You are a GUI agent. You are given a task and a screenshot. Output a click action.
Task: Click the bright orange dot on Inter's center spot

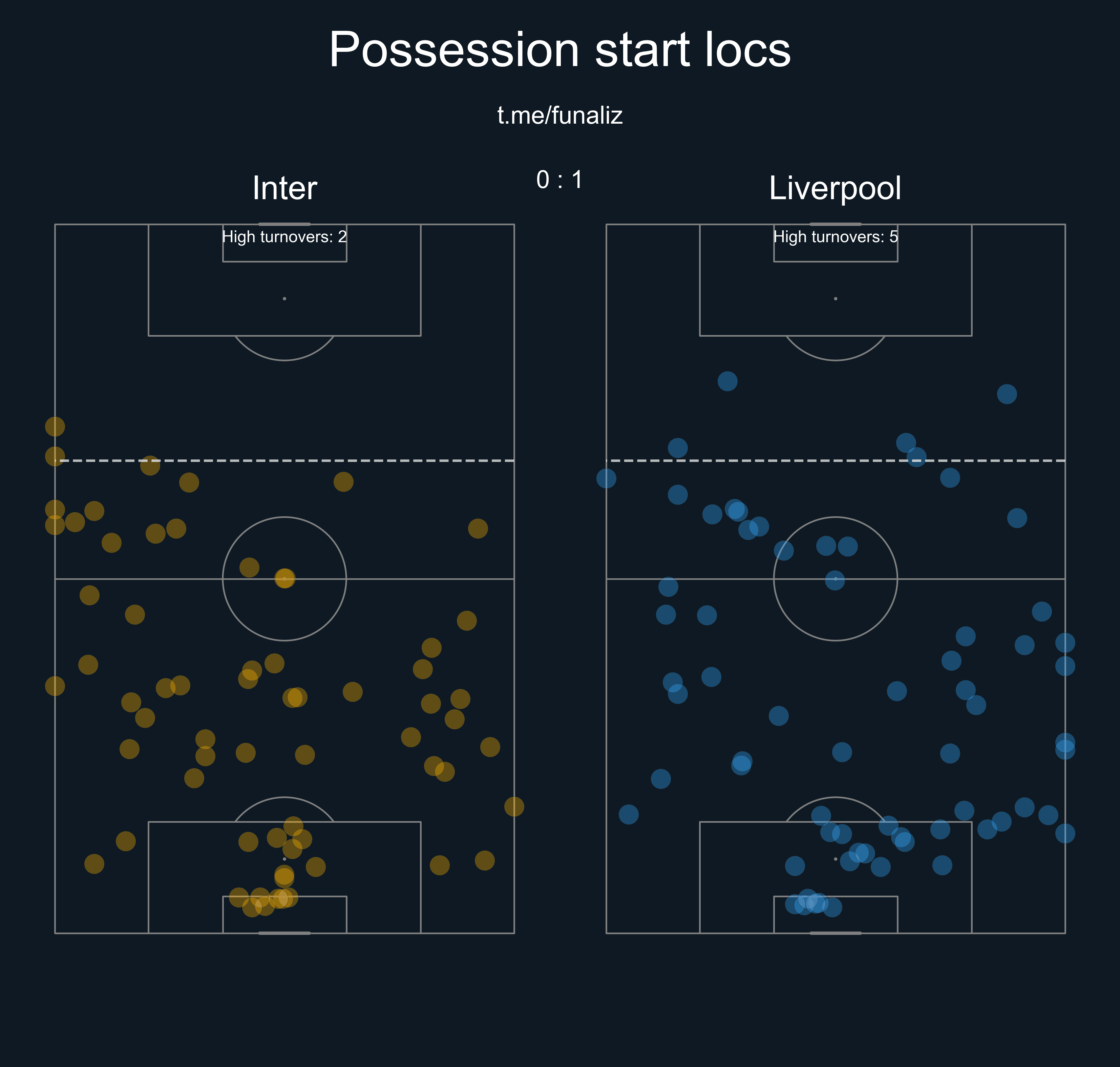point(285,579)
